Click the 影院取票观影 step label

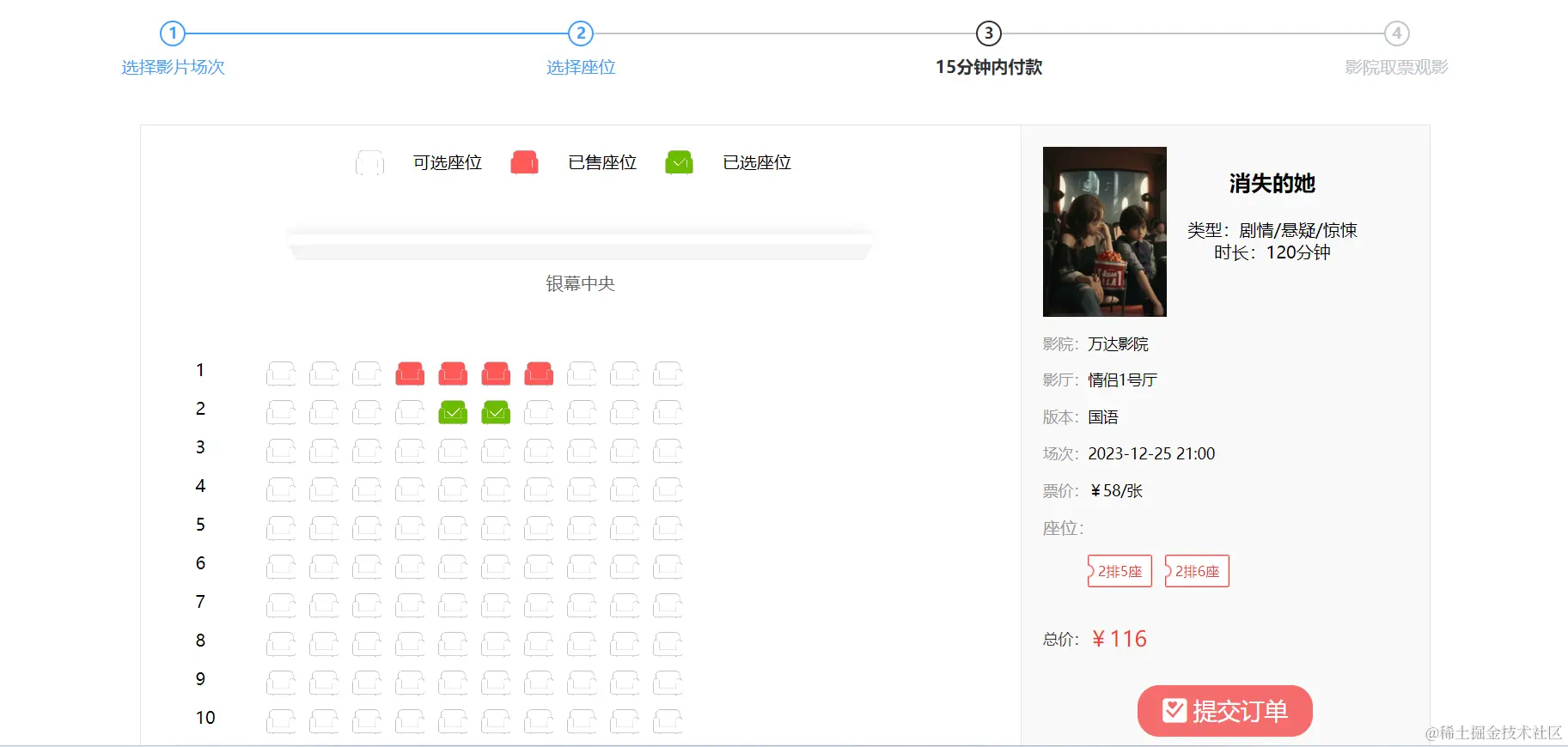tap(1397, 67)
